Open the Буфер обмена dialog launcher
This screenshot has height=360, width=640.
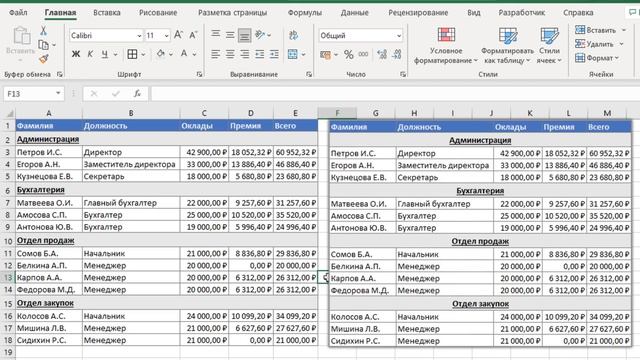pos(60,74)
